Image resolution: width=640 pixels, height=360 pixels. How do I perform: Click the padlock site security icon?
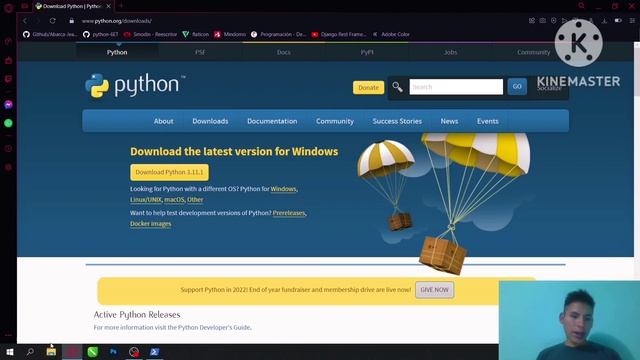[x=72, y=20]
